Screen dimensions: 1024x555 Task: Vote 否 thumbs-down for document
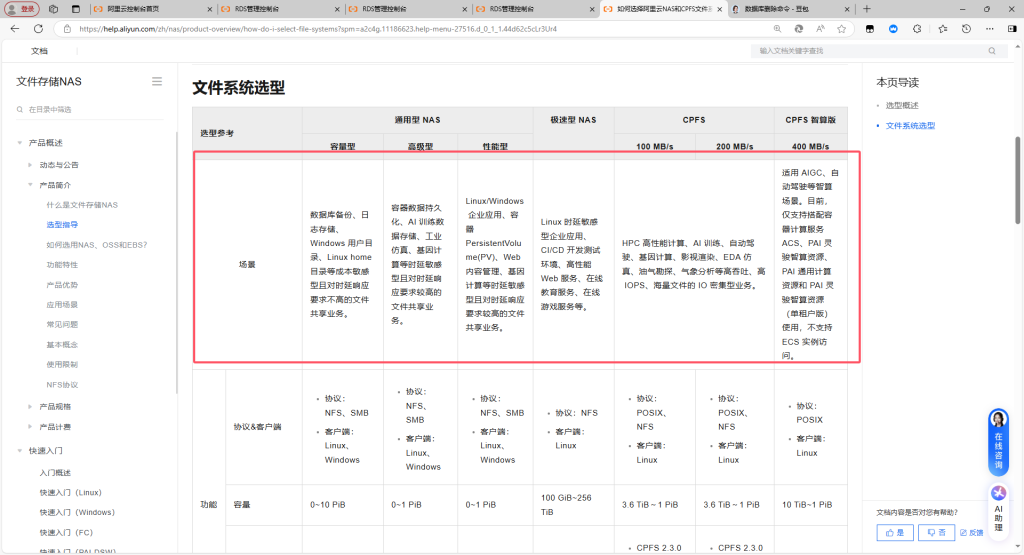(936, 533)
